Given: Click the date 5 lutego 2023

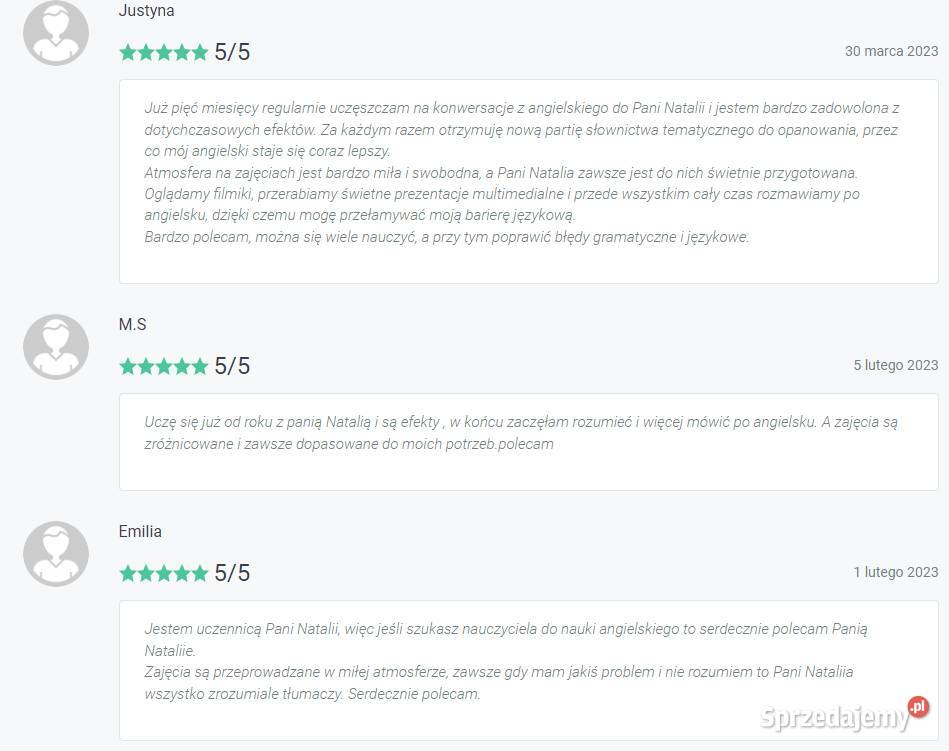Looking at the screenshot, I should pos(895,366).
